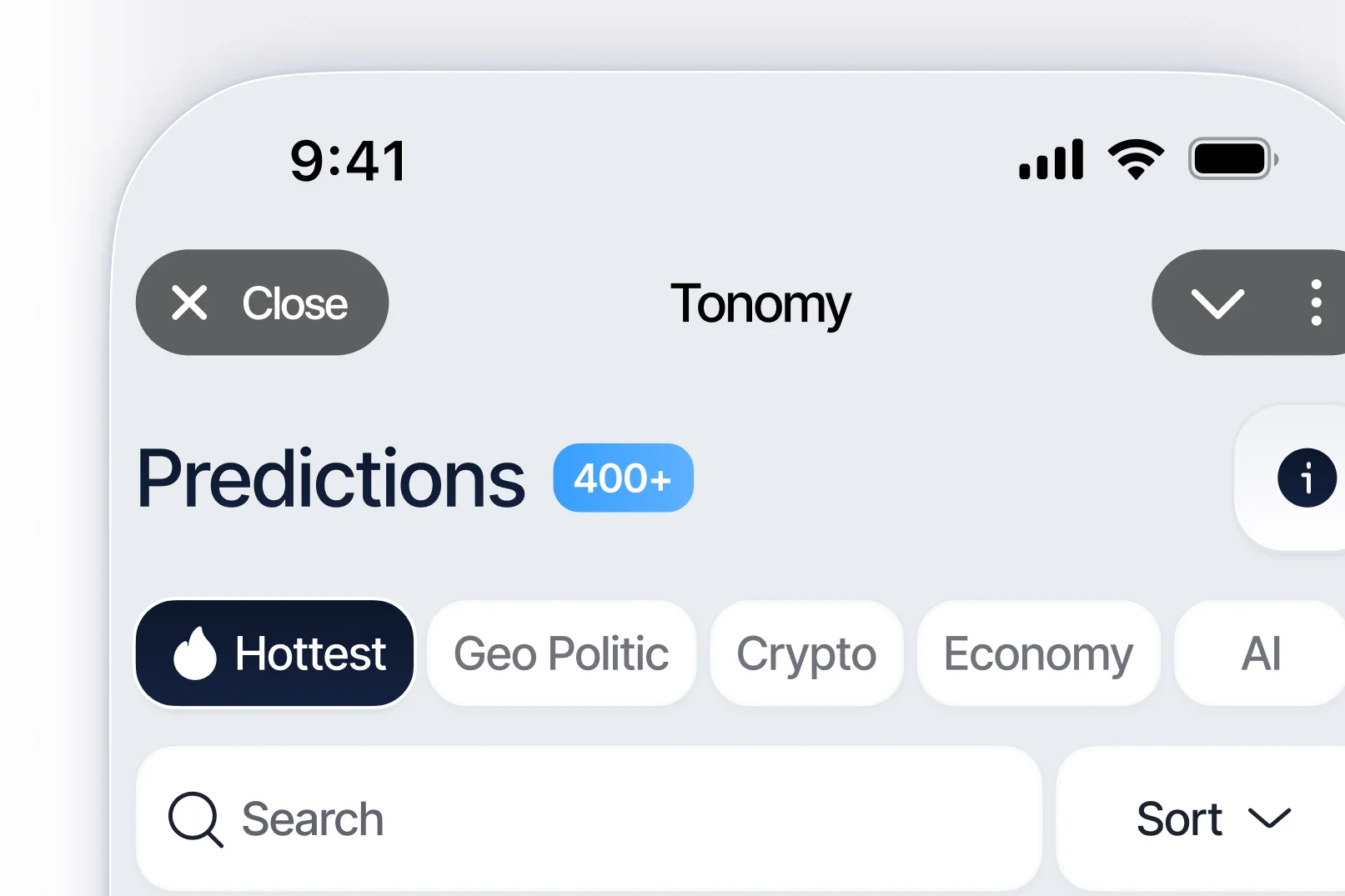Click the X icon in Close button
Image resolution: width=1345 pixels, height=896 pixels.
189,303
